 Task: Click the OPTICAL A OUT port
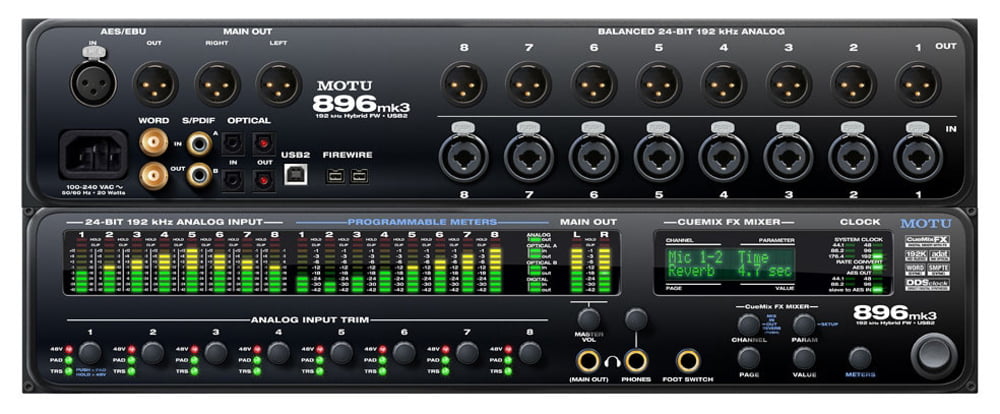[x=263, y=144]
